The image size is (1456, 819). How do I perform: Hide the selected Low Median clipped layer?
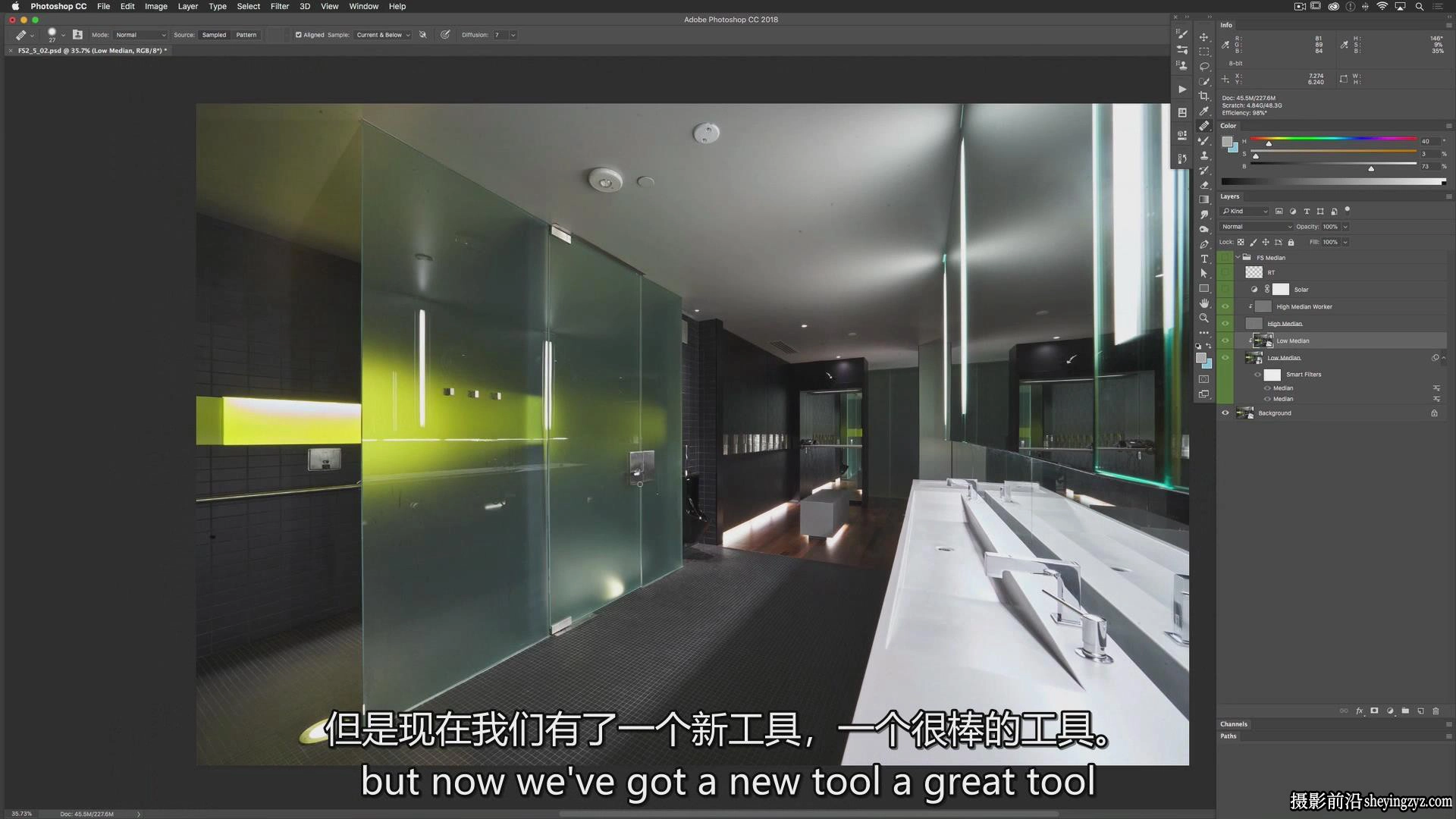[x=1225, y=340]
